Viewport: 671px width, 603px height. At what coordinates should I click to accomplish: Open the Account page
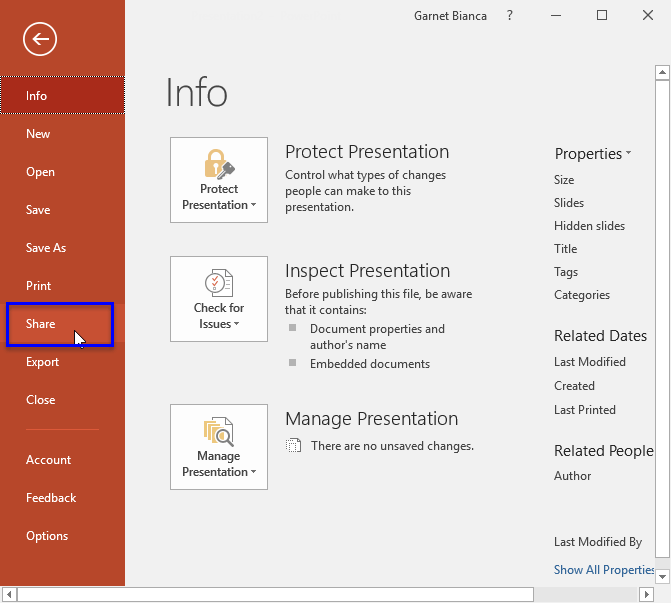point(49,460)
